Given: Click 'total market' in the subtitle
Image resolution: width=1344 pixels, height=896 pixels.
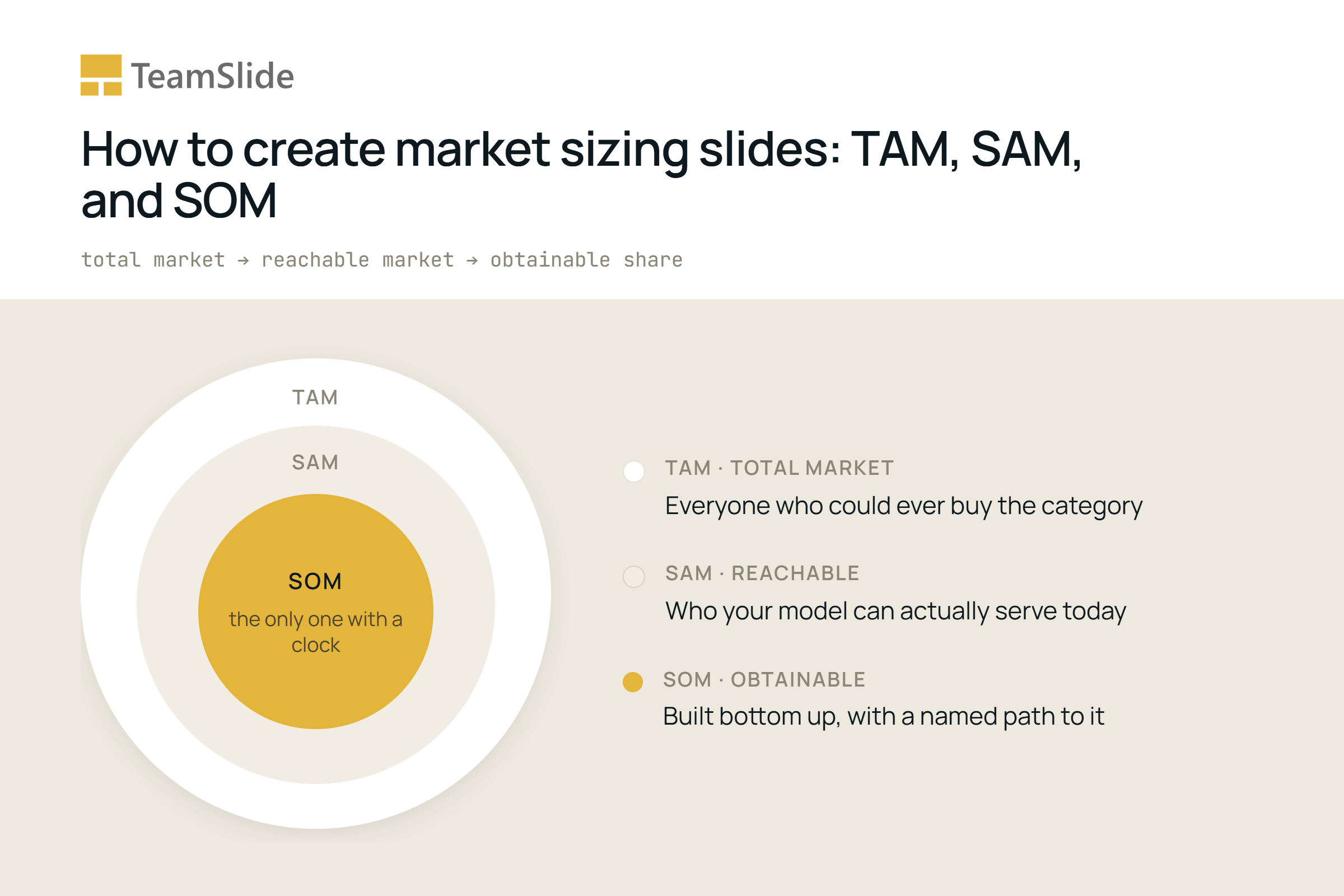Looking at the screenshot, I should 153,260.
